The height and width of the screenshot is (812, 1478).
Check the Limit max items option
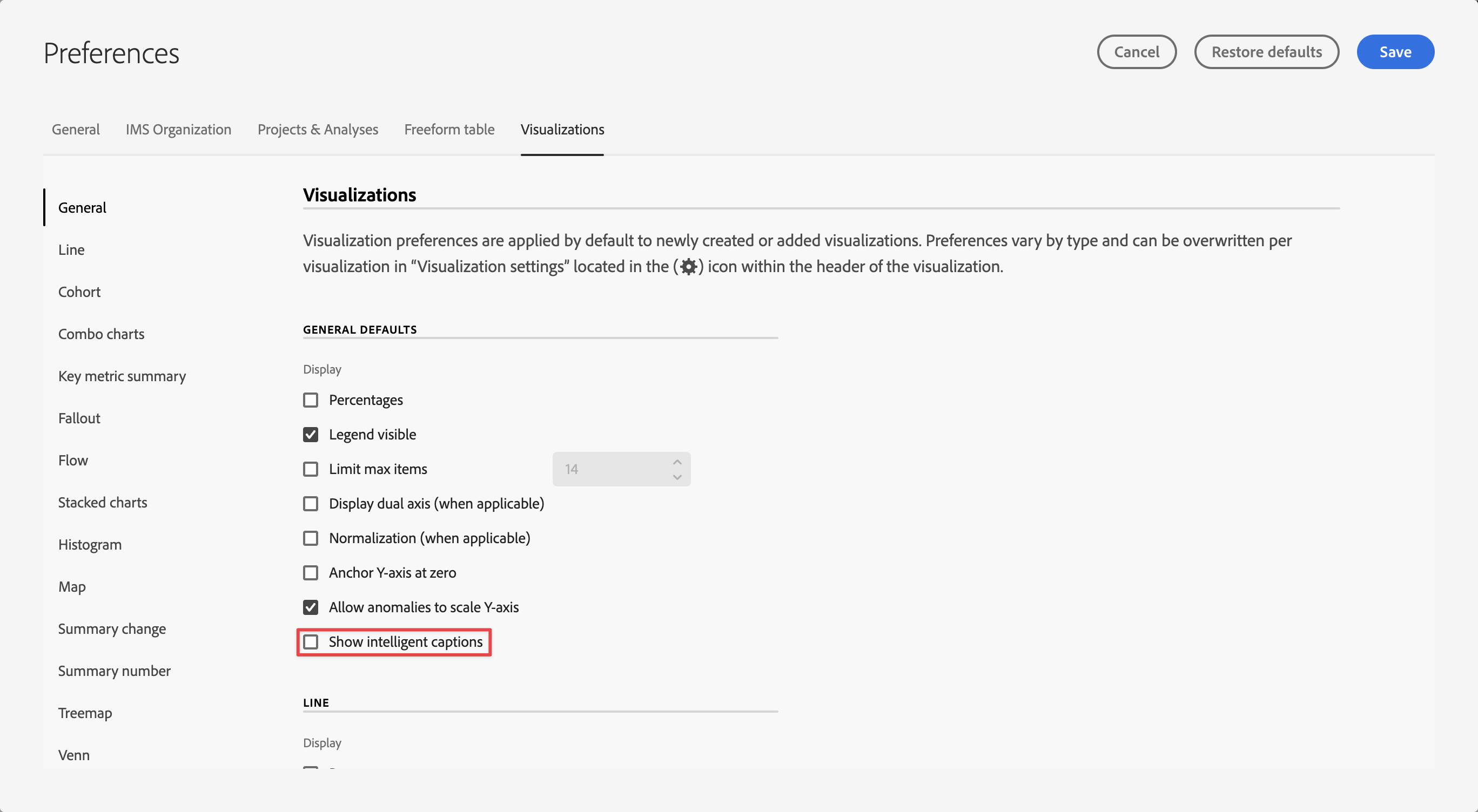pos(311,469)
